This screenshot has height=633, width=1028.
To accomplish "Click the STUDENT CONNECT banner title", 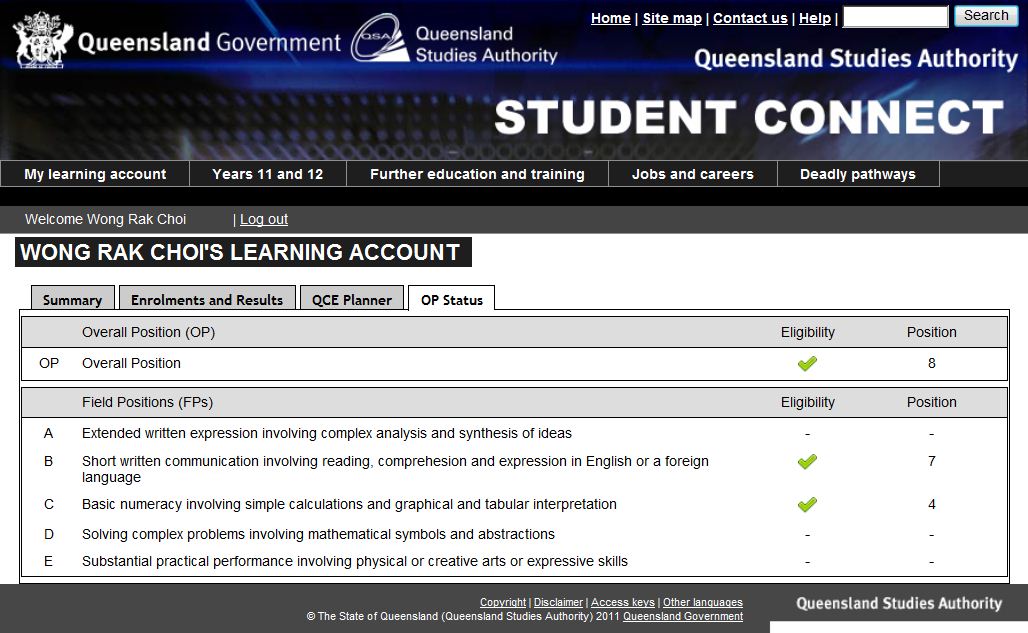I will coord(749,117).
